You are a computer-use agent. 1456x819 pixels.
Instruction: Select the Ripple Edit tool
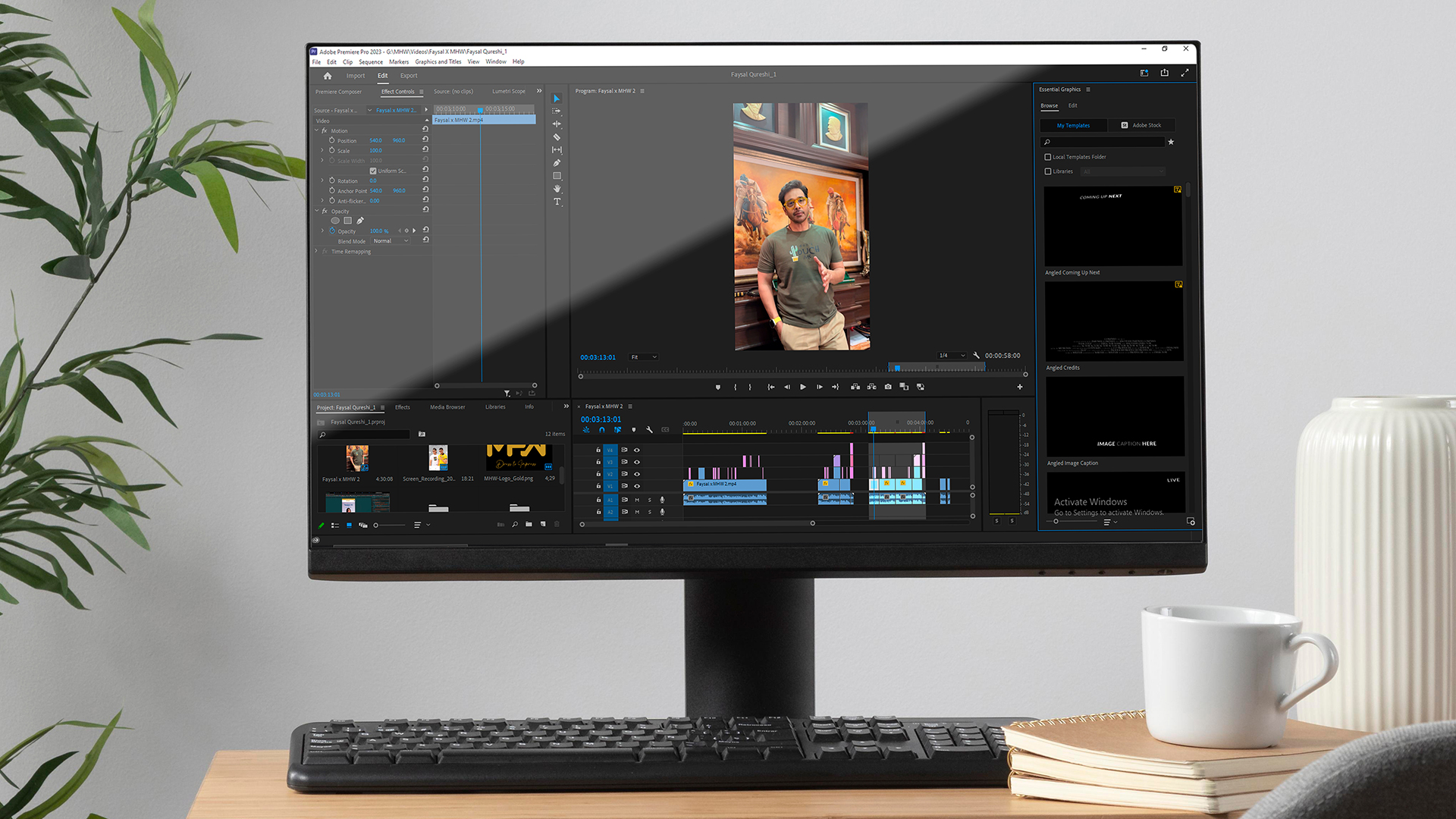557,124
